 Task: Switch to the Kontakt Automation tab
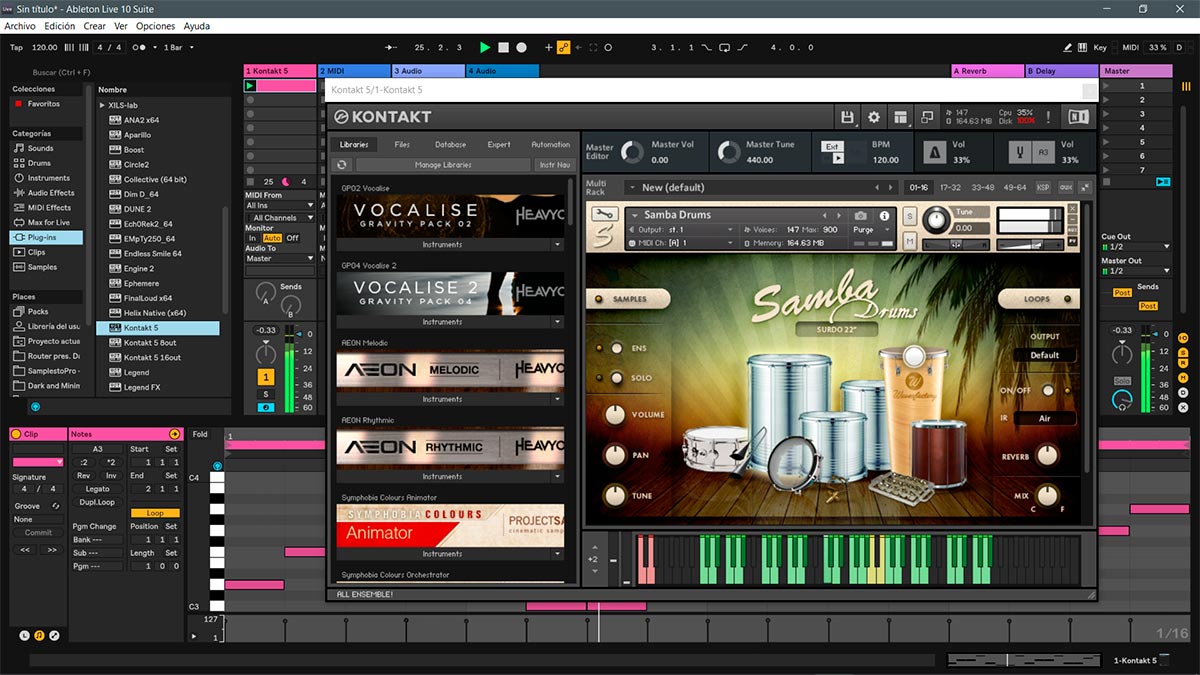tap(550, 145)
